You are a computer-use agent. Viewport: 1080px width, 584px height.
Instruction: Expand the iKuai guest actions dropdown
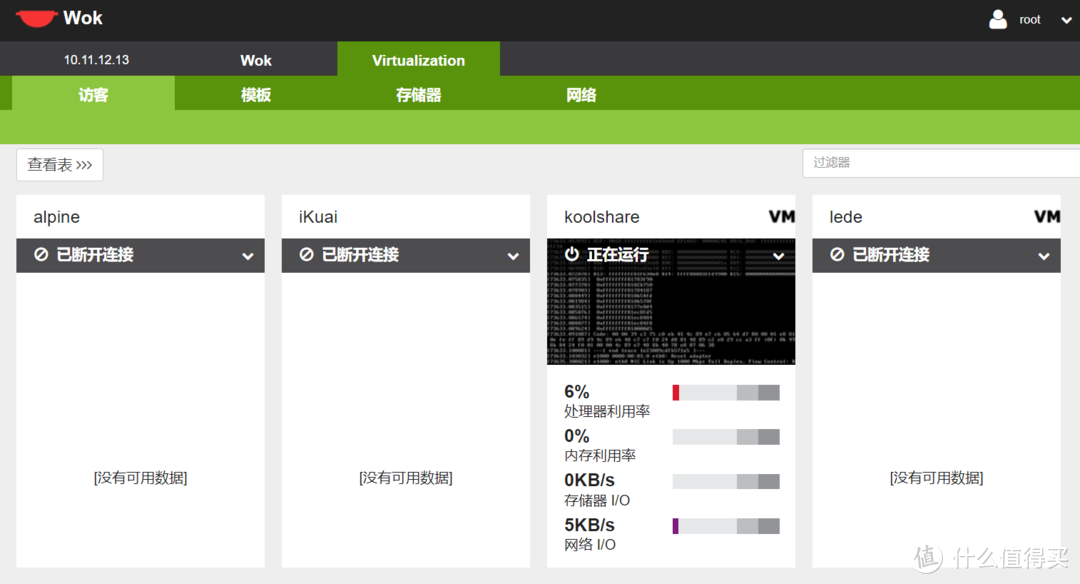pos(513,256)
